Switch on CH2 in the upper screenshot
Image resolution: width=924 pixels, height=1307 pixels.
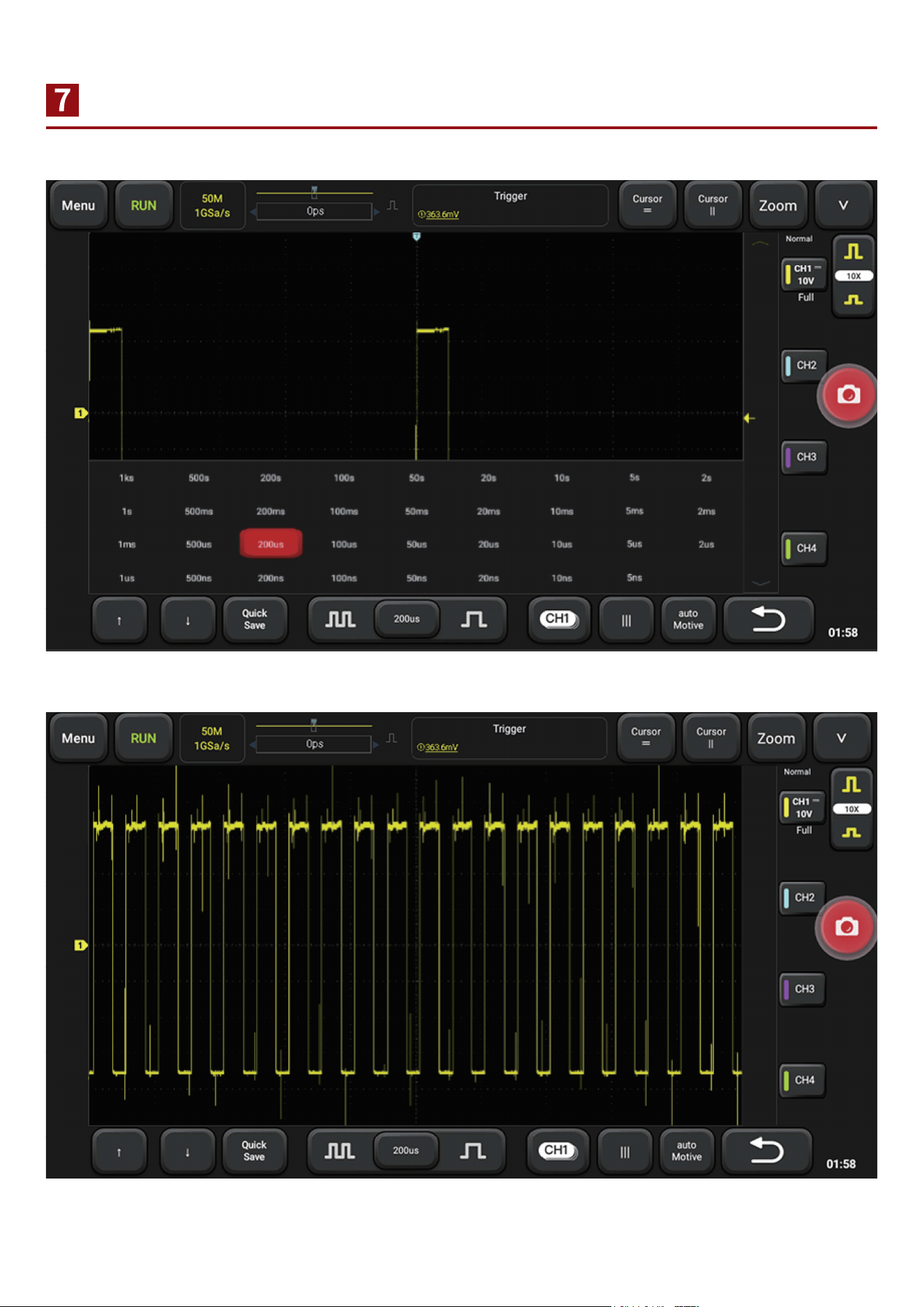tap(804, 365)
